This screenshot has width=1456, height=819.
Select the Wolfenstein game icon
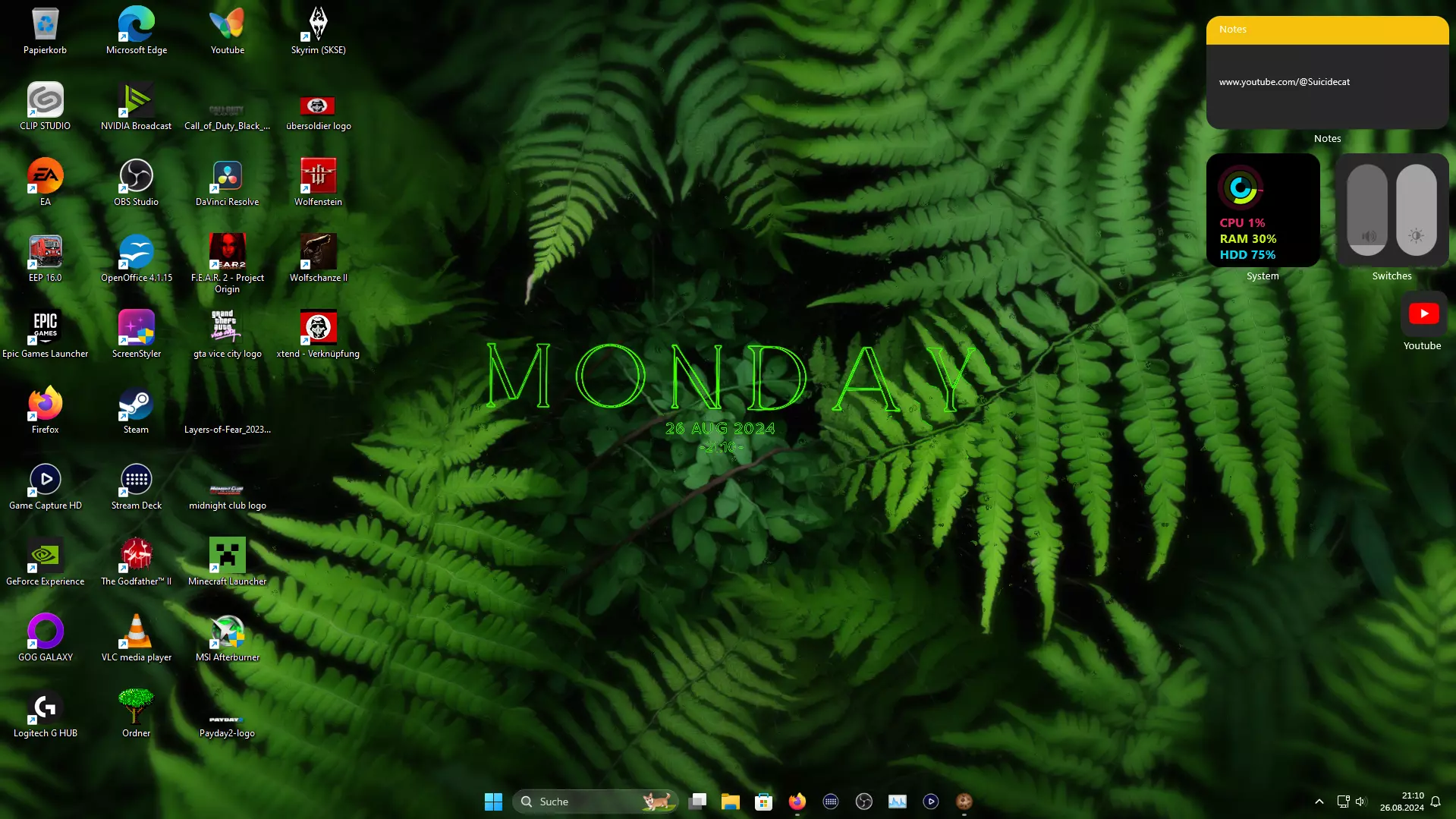click(319, 182)
